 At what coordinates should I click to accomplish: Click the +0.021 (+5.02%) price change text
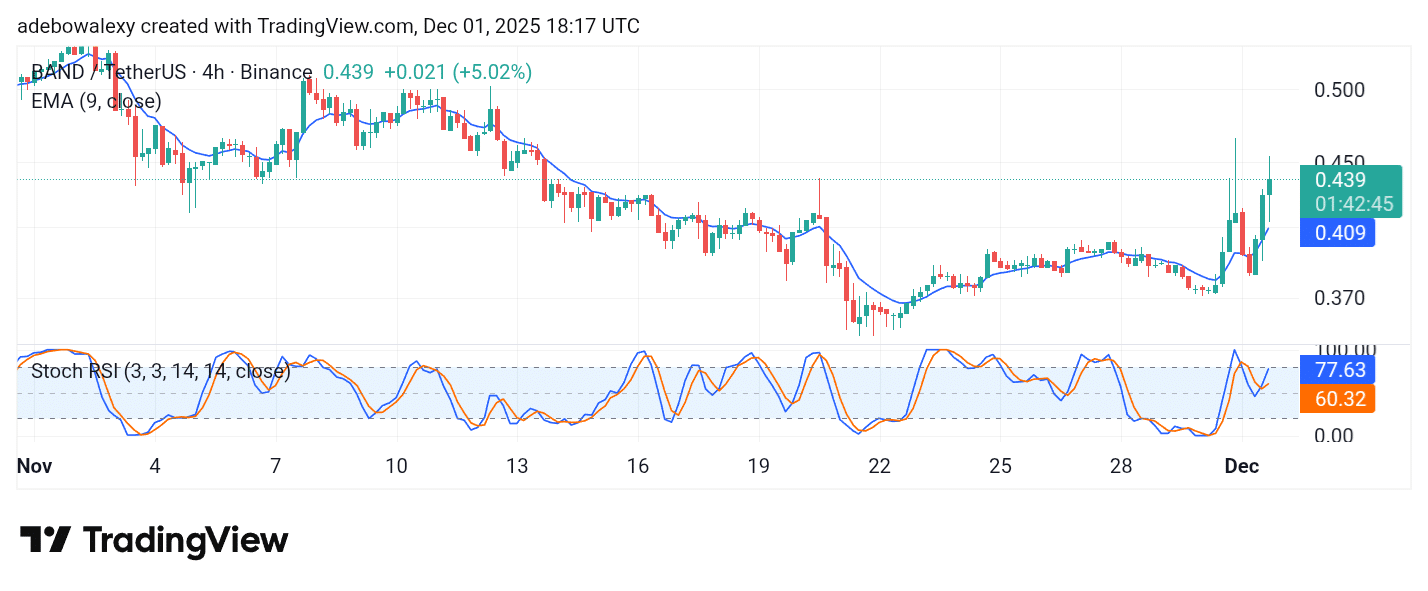tap(458, 72)
